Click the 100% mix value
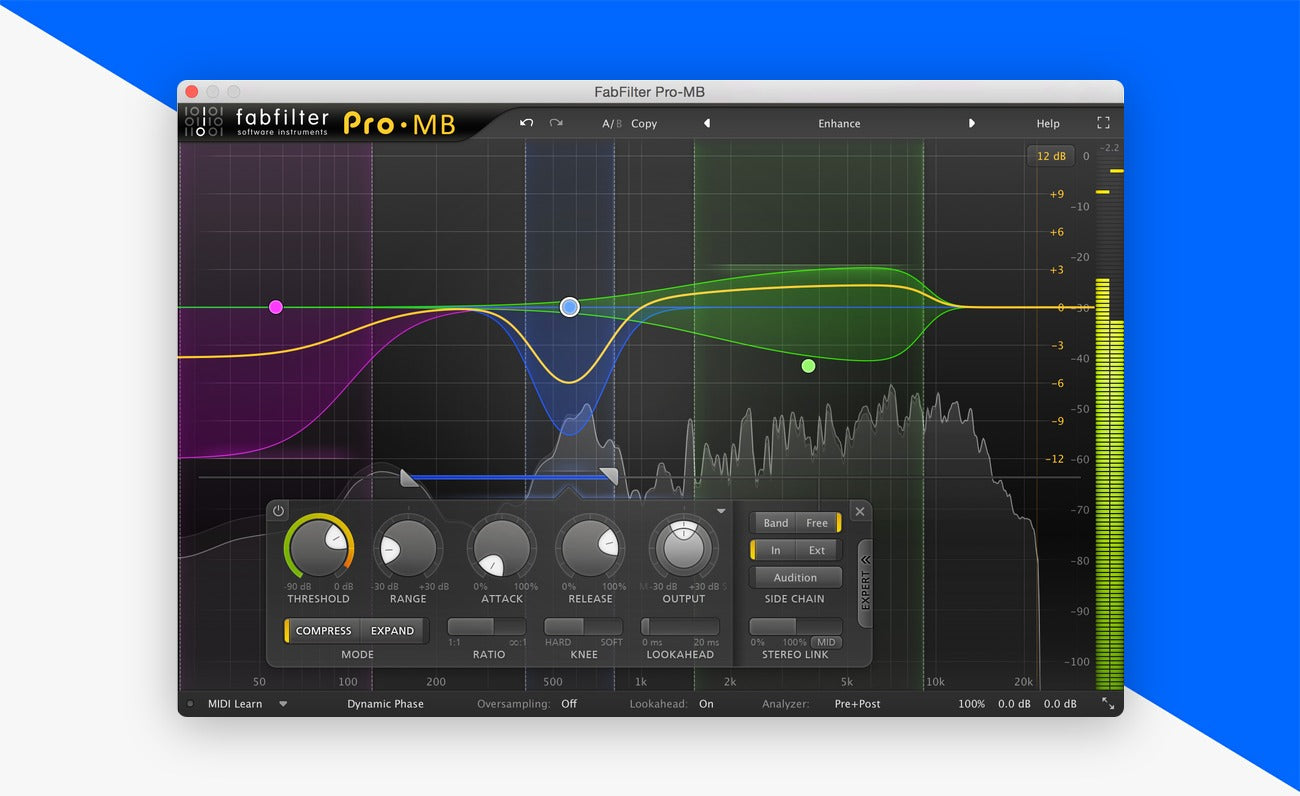This screenshot has width=1300, height=796. pos(971,704)
